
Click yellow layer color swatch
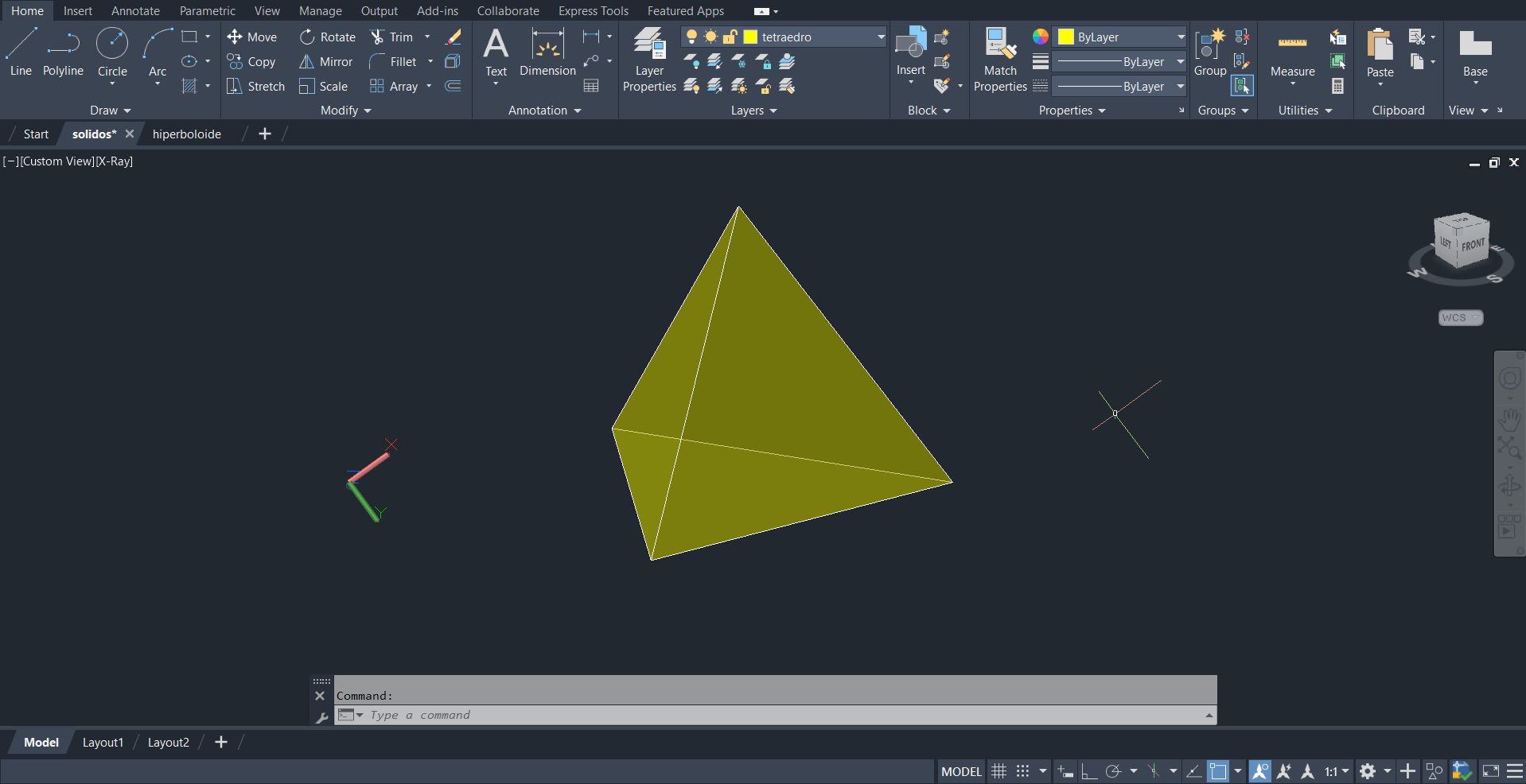(750, 37)
